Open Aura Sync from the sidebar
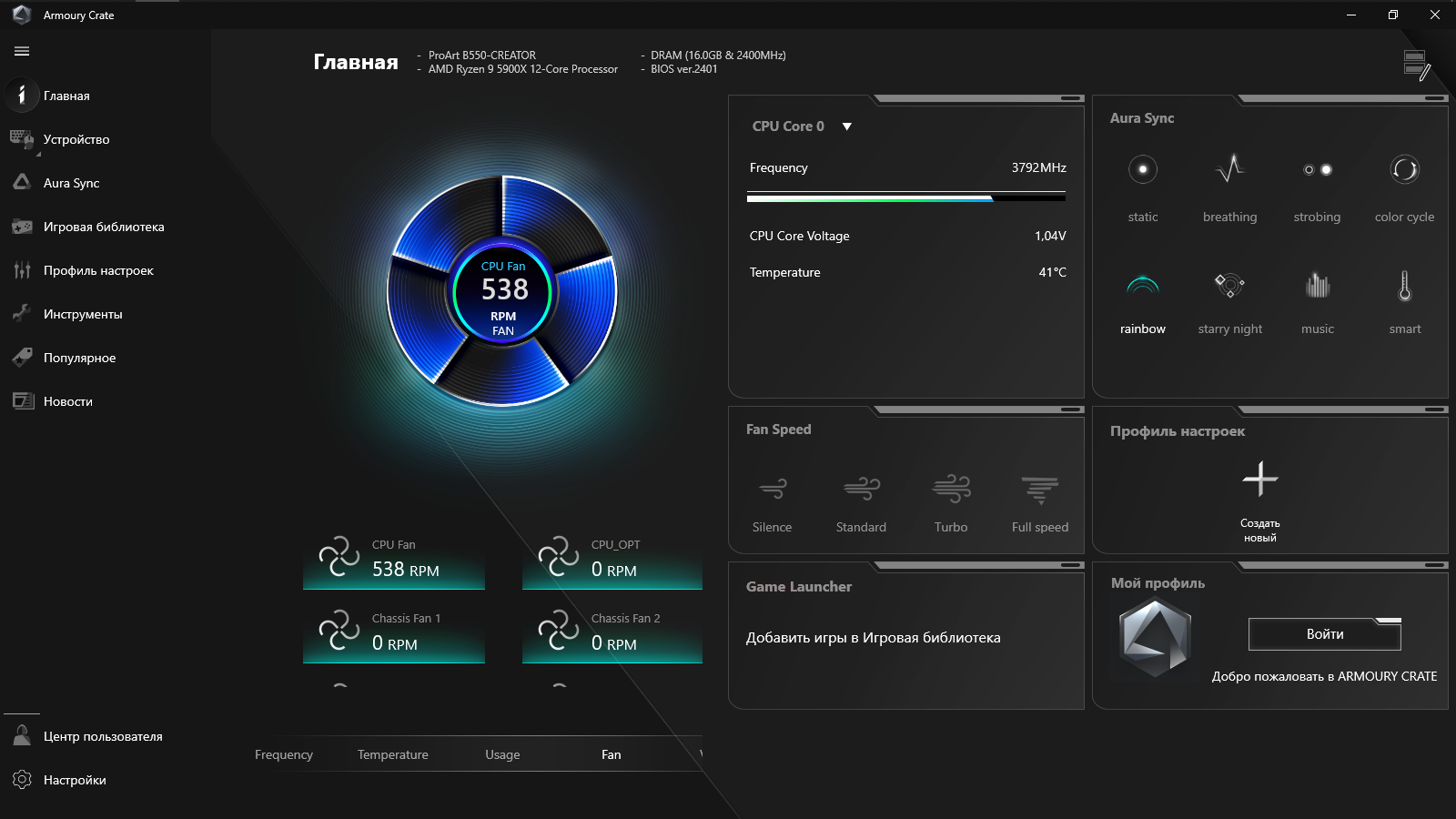This screenshot has height=819, width=1456. pyautogui.click(x=70, y=183)
